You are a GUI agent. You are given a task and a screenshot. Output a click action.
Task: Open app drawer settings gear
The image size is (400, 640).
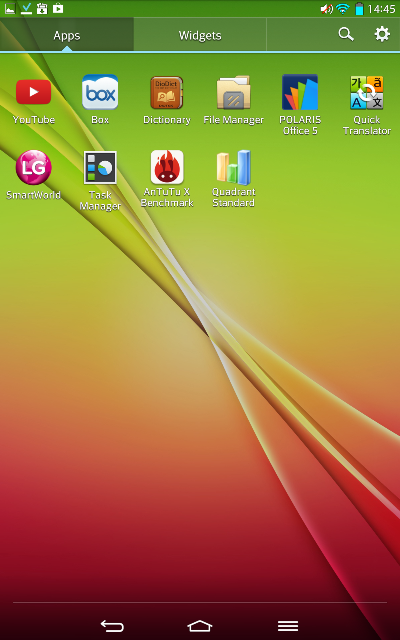coord(382,34)
